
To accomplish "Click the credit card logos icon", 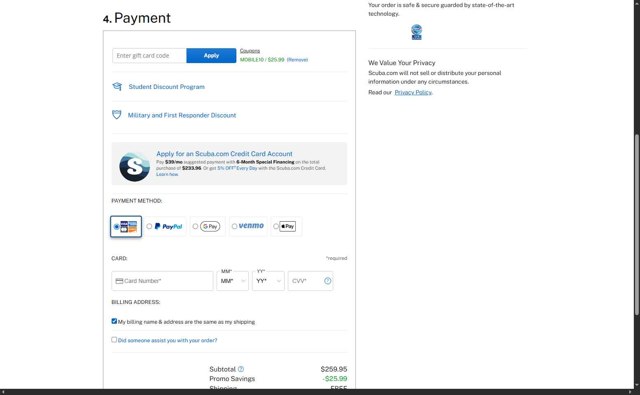I will (129, 226).
